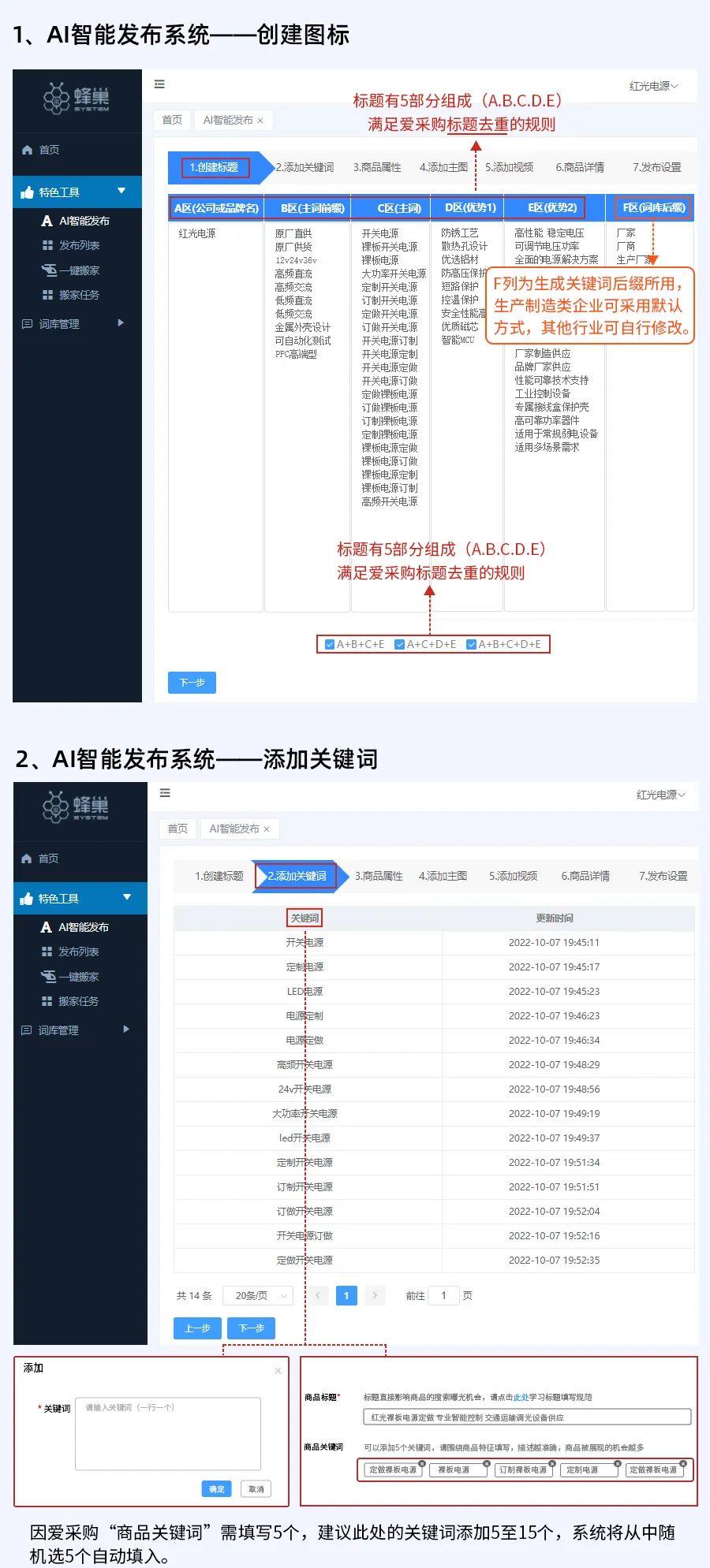Screen dimensions: 710x1568
Task: Select step 2.添加关键词 in 创建图标 screenshot
Action: click(305, 167)
